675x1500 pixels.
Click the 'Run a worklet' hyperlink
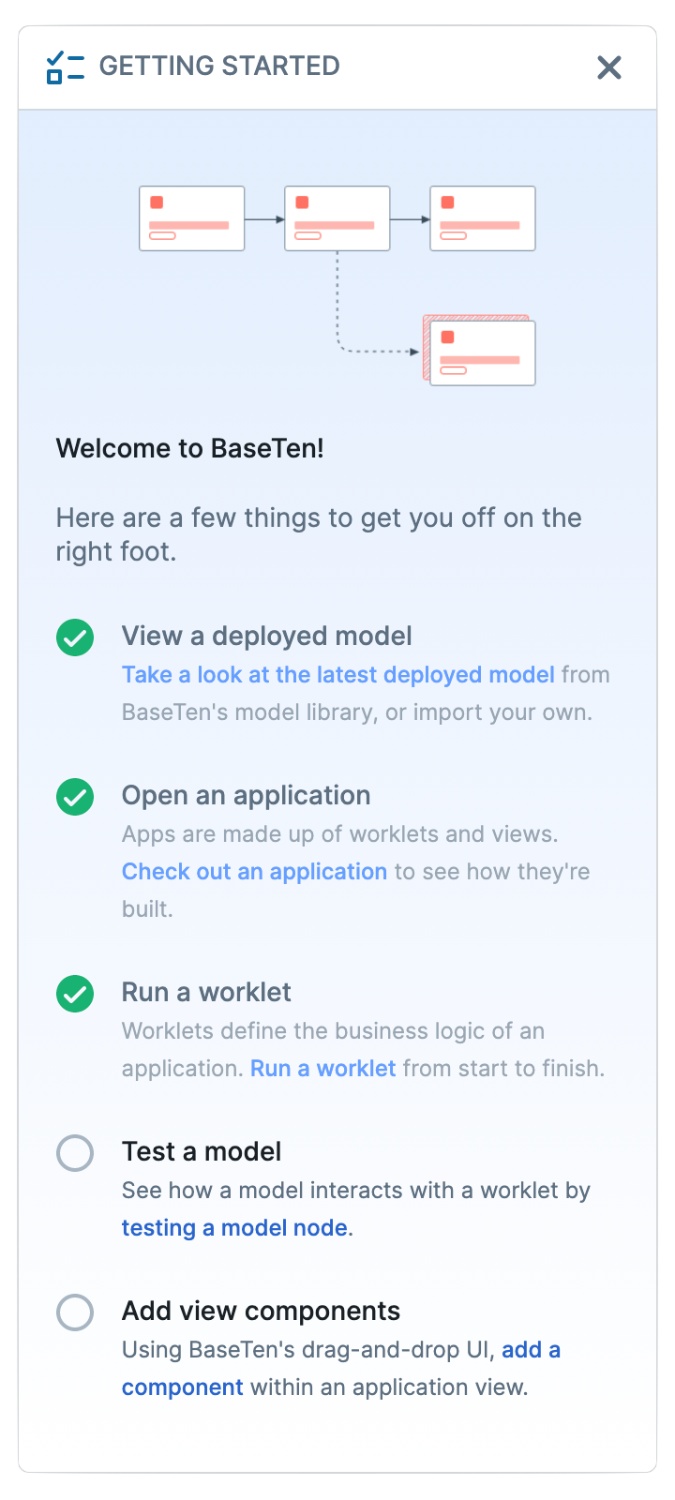tap(323, 1068)
